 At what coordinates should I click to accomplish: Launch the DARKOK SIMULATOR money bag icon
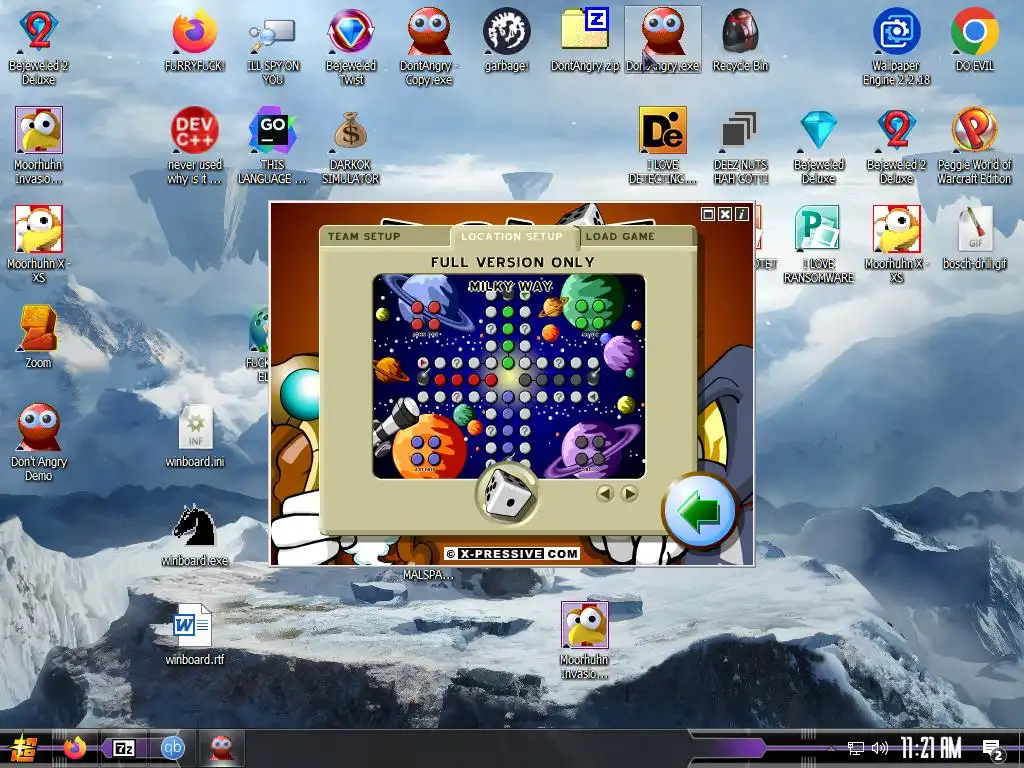coord(351,146)
